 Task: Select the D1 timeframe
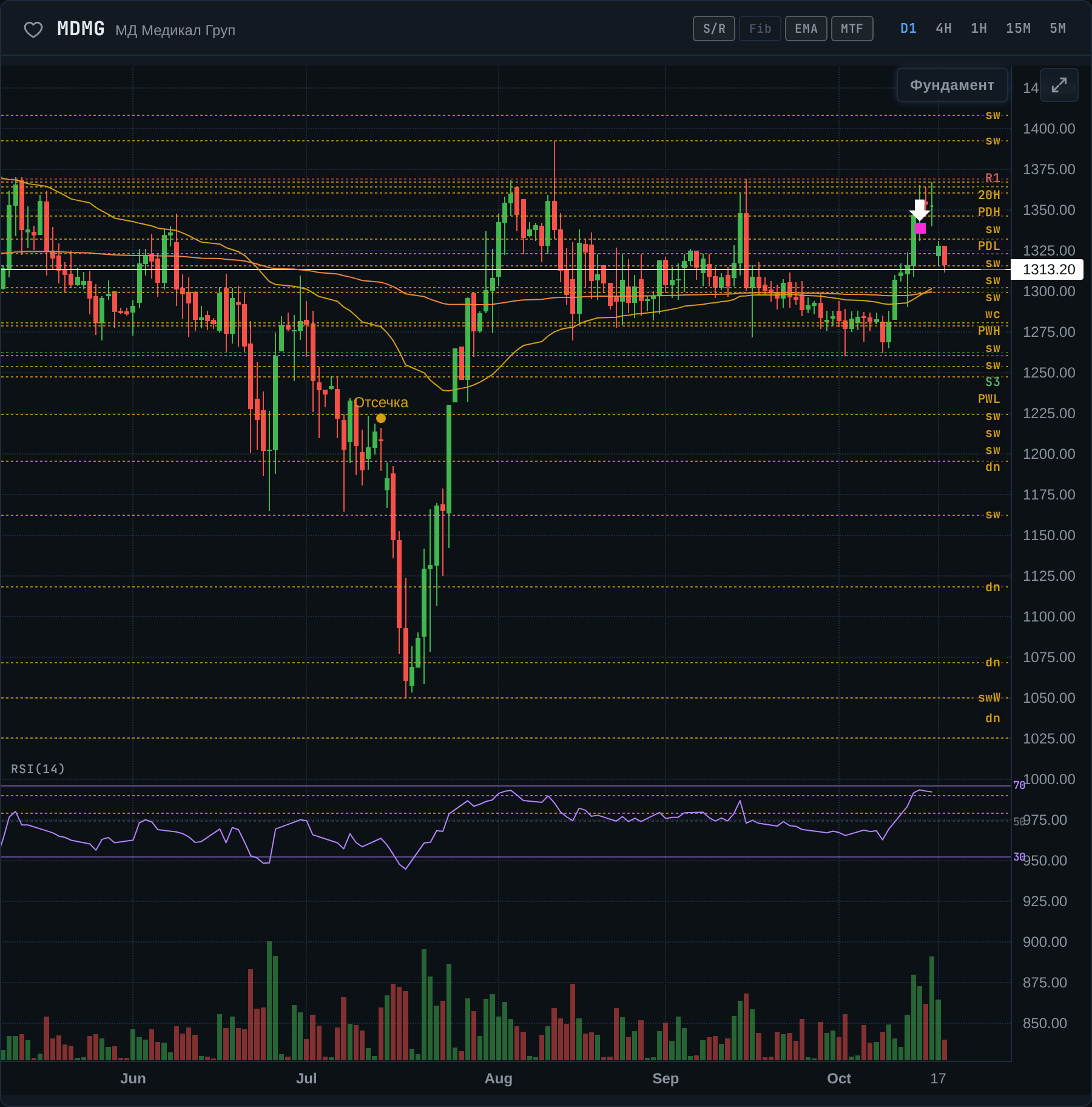coord(908,29)
